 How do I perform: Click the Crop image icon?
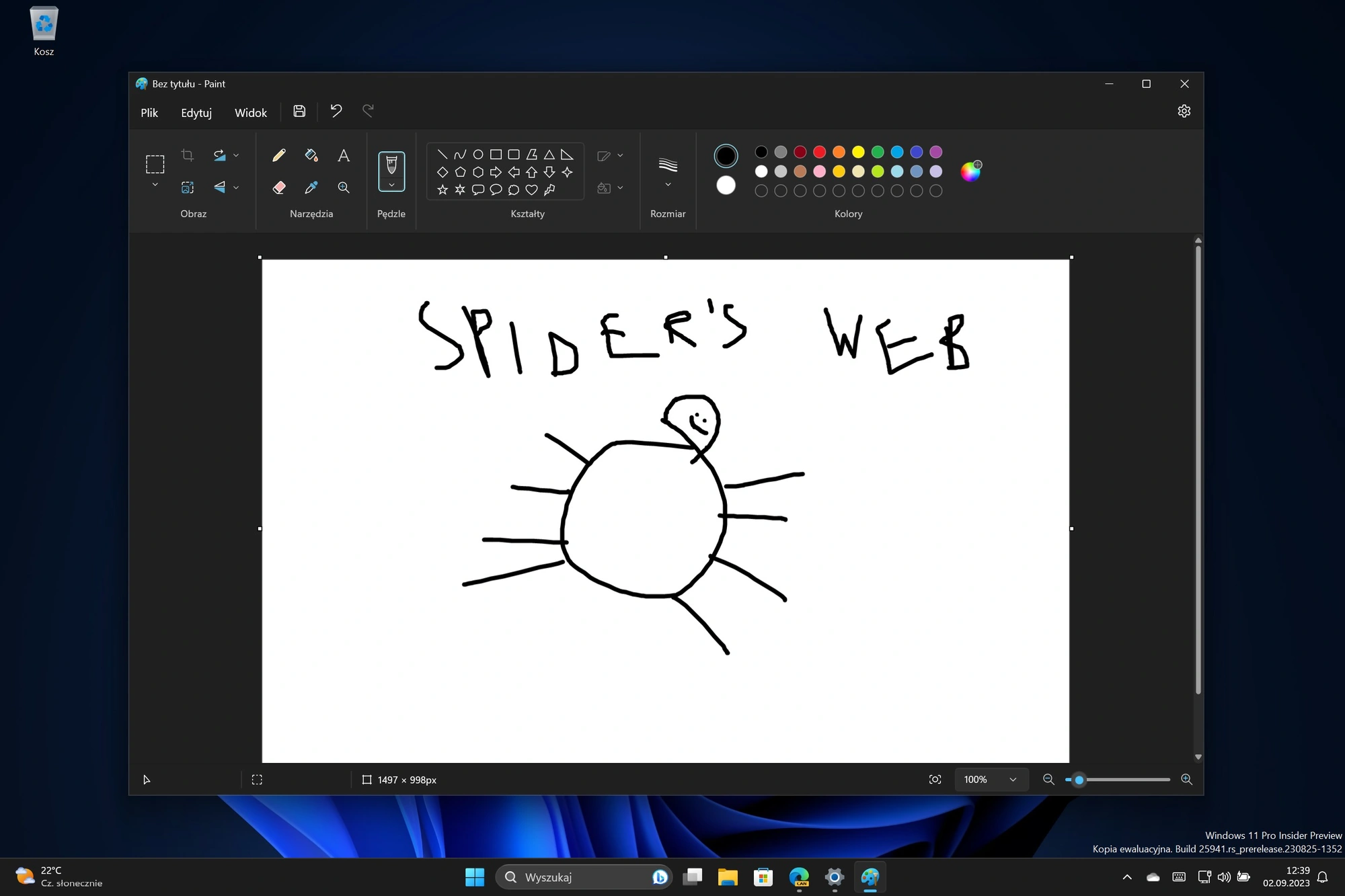click(x=188, y=155)
